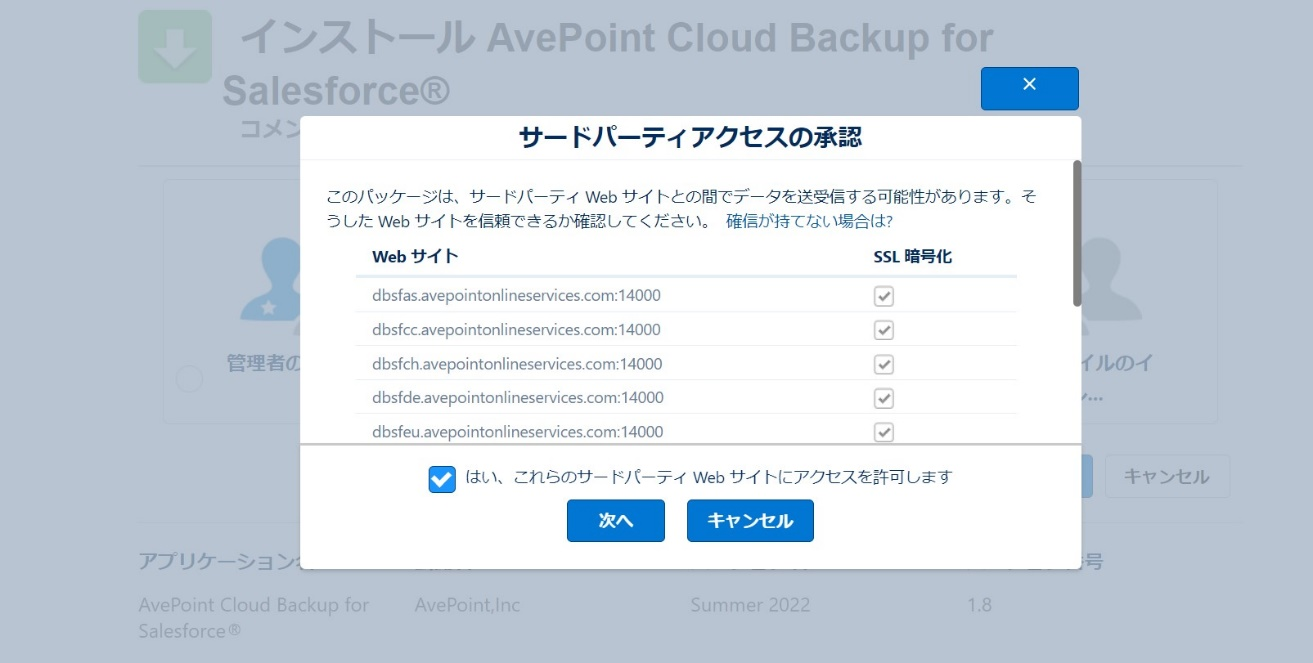The height and width of the screenshot is (663, 1313).
Task: Click the キャンセル button behind the dialog
Action: point(1167,477)
